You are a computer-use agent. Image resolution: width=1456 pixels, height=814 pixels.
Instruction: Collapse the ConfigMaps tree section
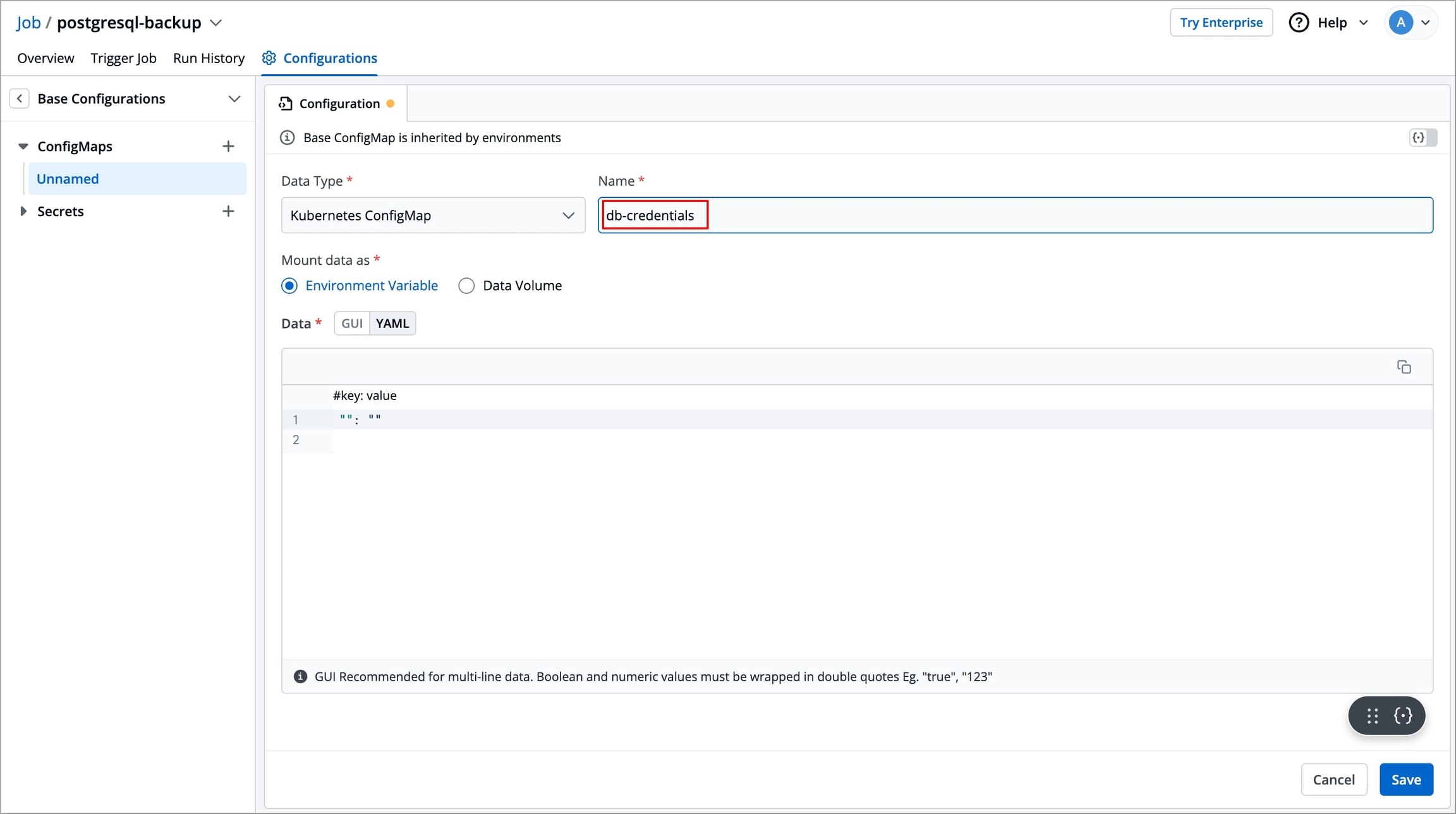pyautogui.click(x=23, y=147)
